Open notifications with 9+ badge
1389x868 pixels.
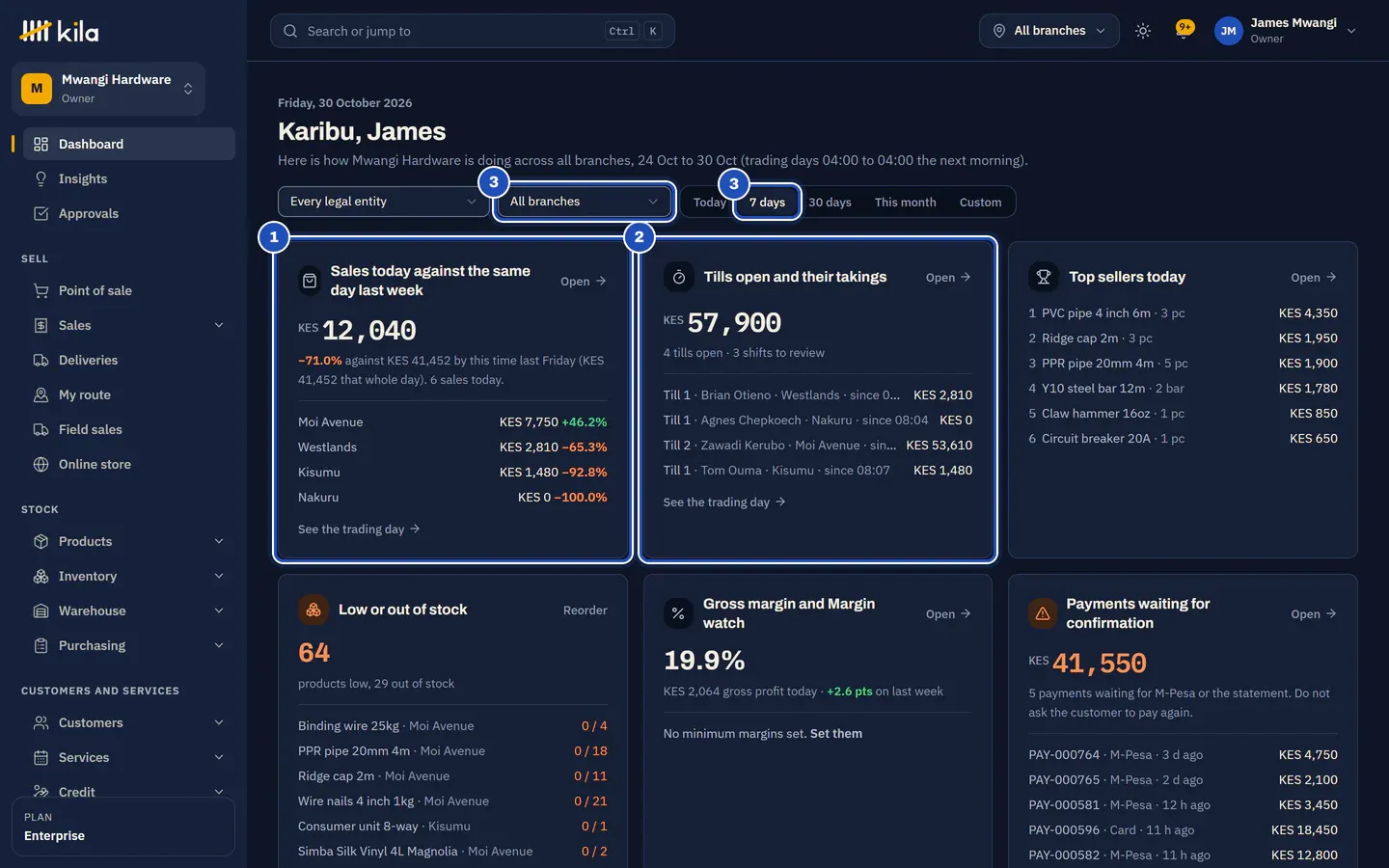tap(1185, 31)
